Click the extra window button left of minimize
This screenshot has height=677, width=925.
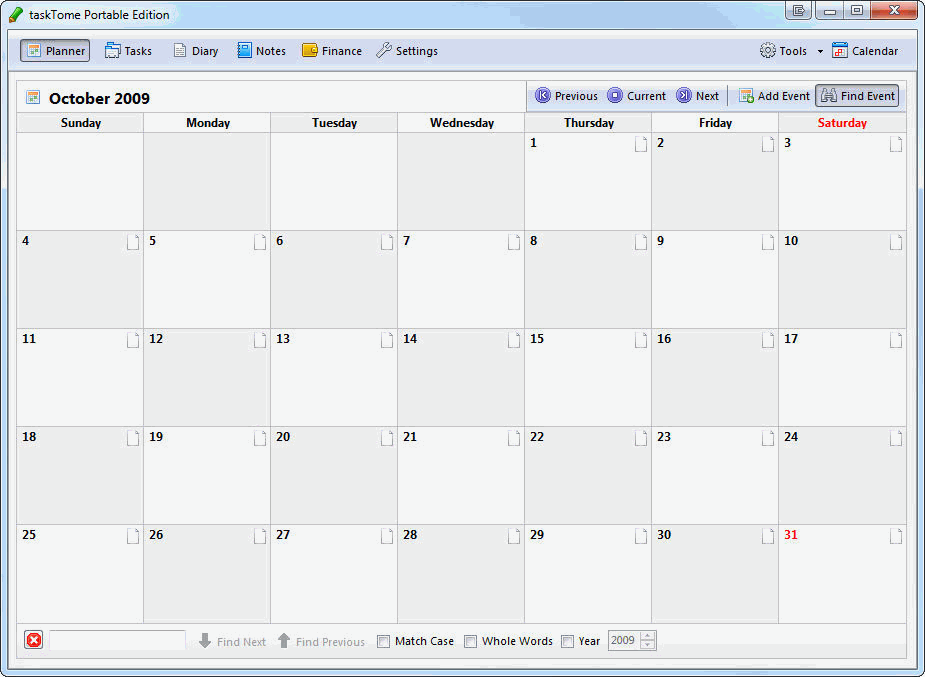(799, 10)
